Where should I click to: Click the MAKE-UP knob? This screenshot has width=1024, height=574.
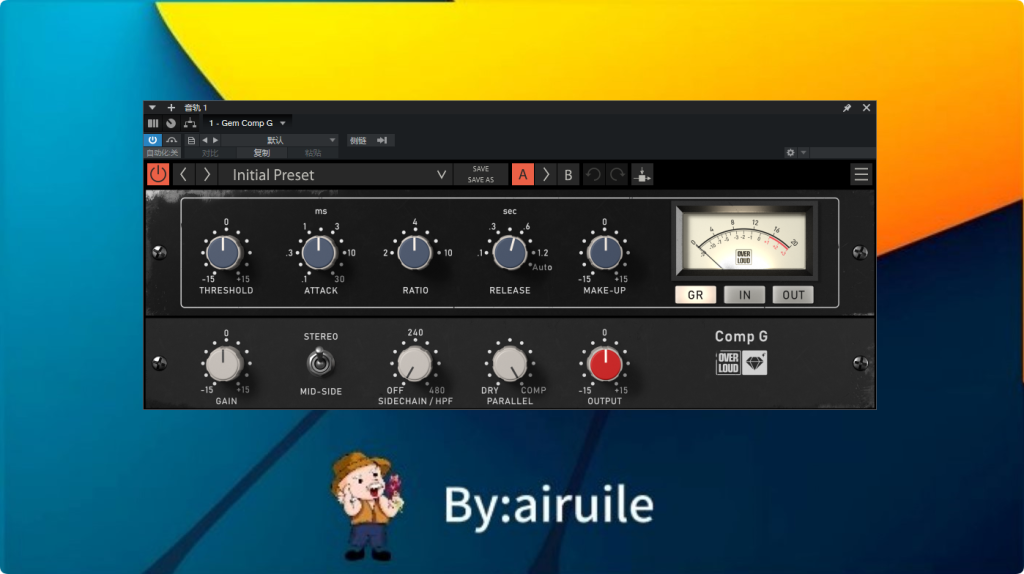[x=605, y=253]
